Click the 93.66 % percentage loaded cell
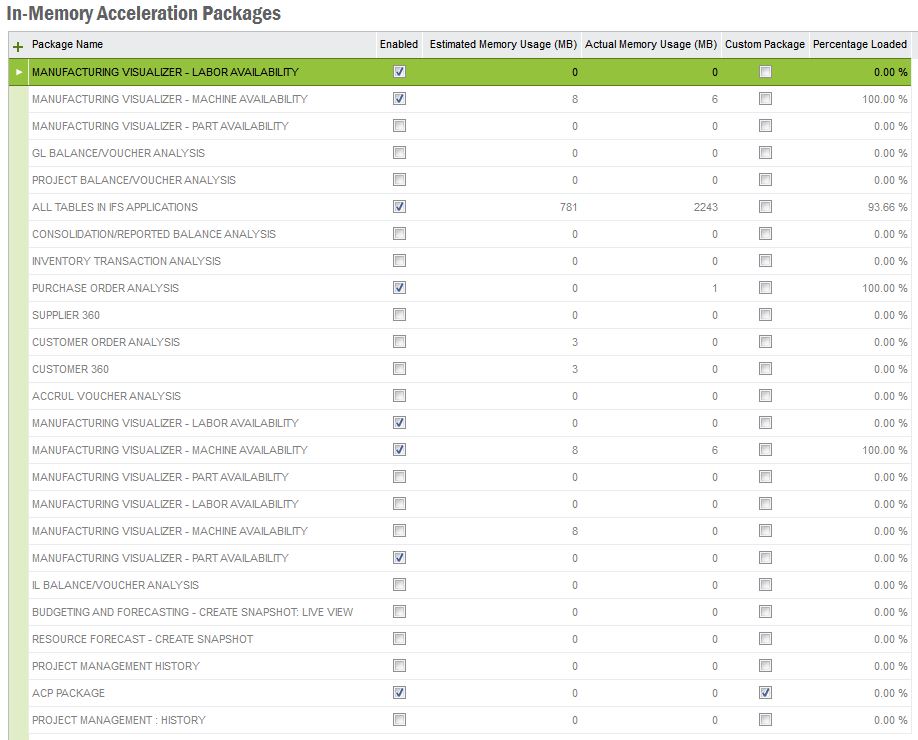Viewport: 918px width, 740px height. click(886, 207)
